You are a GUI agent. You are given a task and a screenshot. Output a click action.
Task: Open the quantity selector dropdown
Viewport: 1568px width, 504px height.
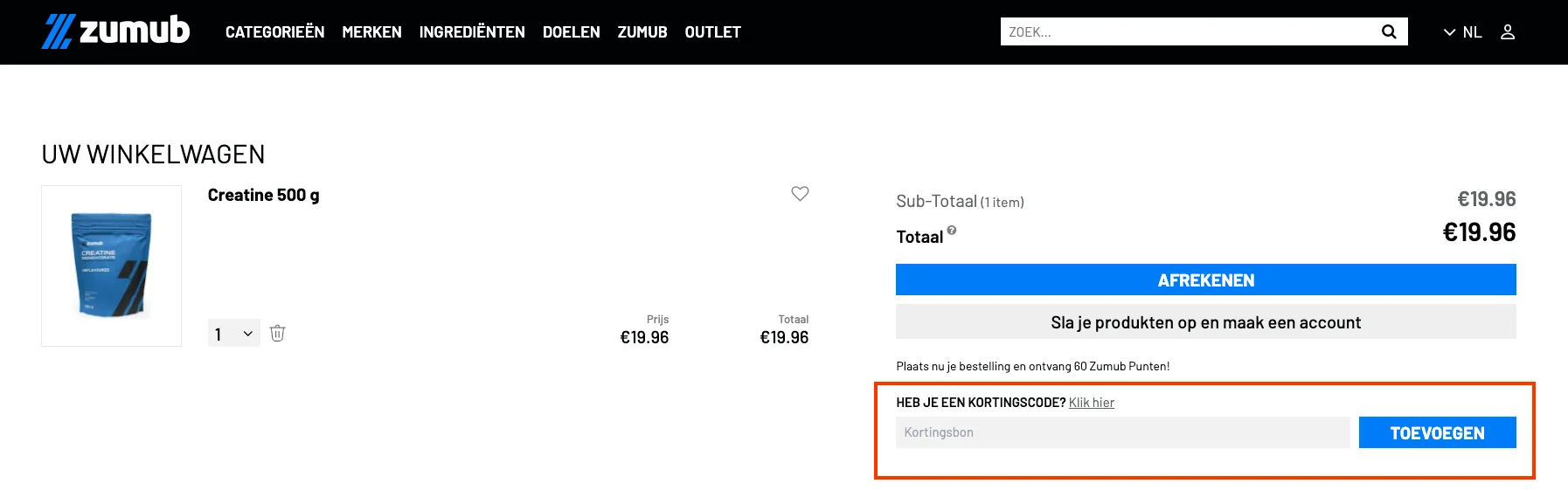[x=232, y=333]
